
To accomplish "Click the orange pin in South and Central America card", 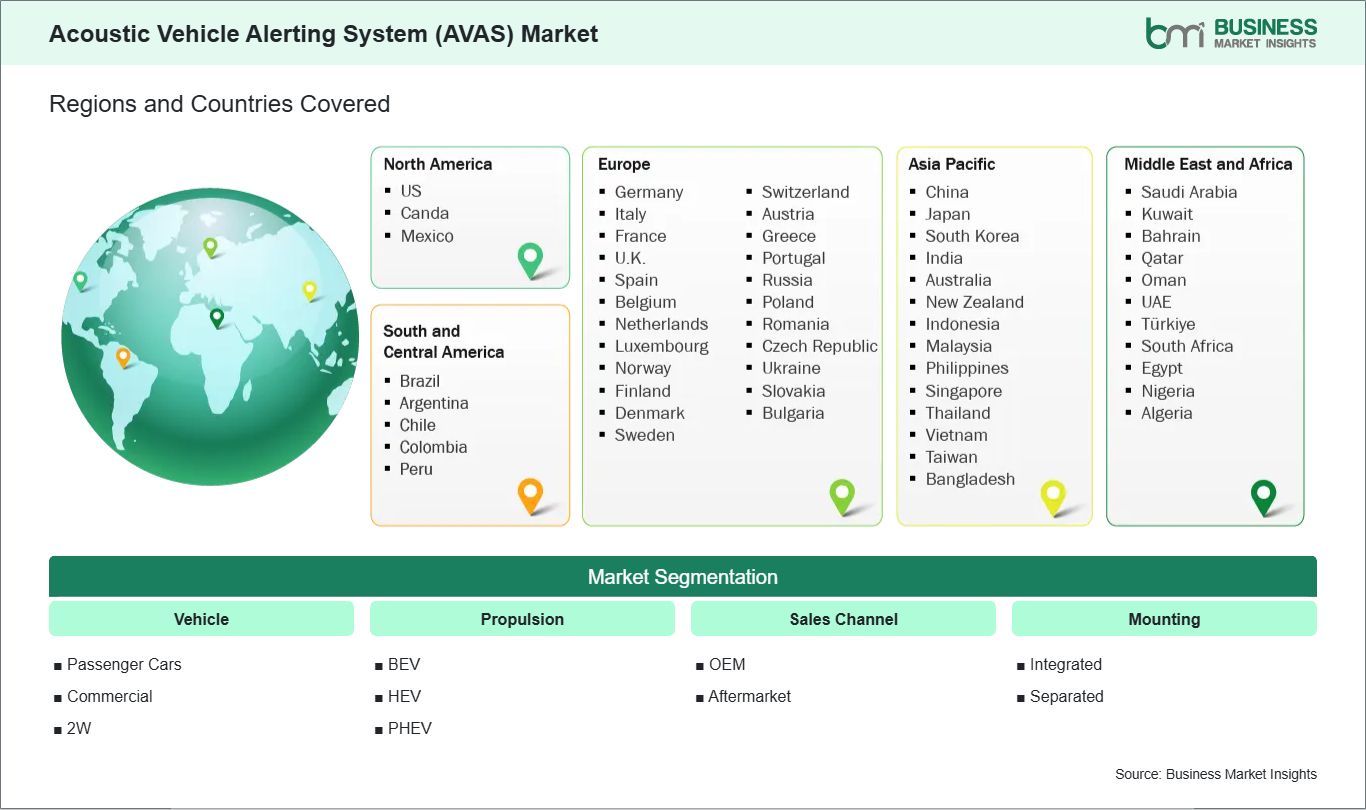I will pos(530,496).
